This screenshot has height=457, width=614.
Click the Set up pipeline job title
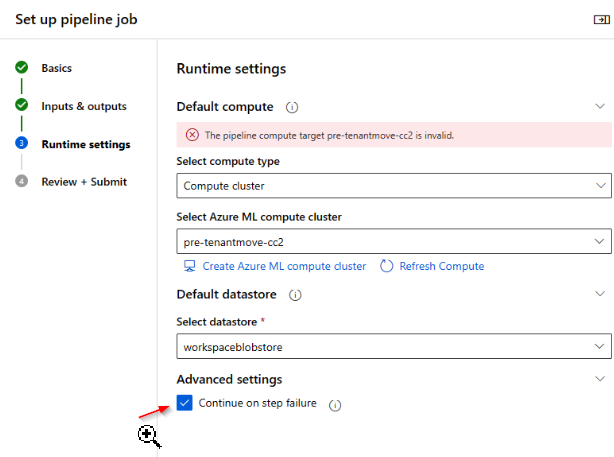(x=76, y=20)
